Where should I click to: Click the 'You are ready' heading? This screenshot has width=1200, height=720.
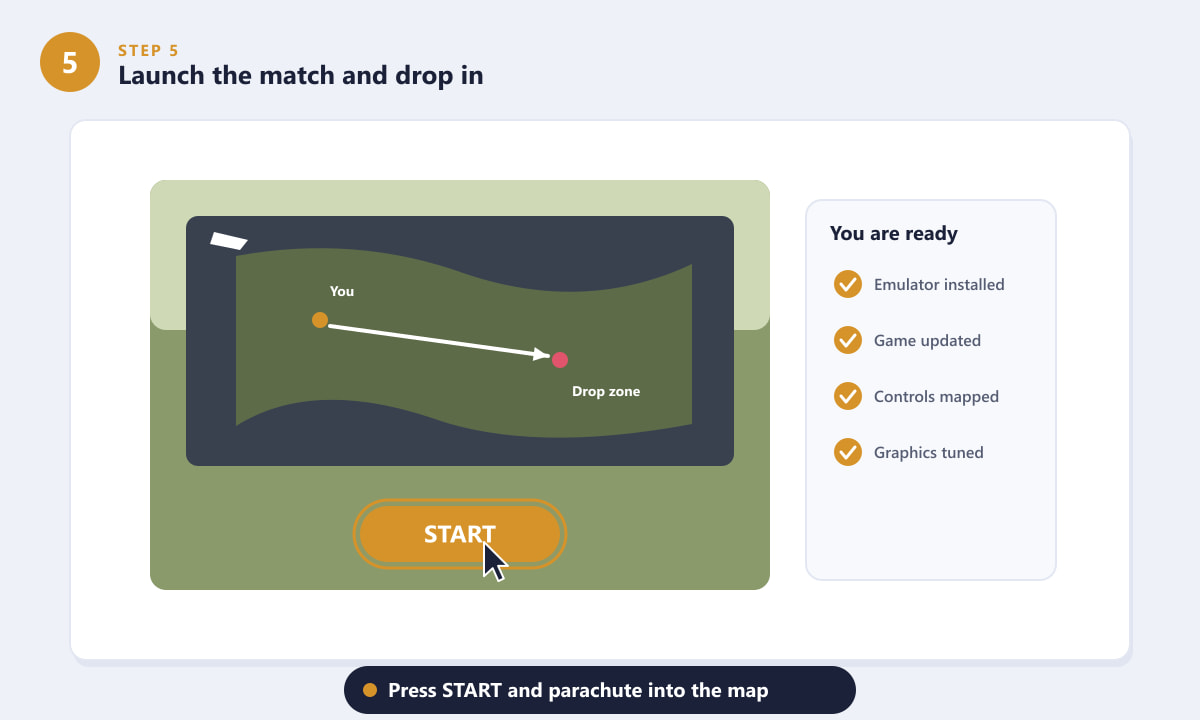(894, 234)
